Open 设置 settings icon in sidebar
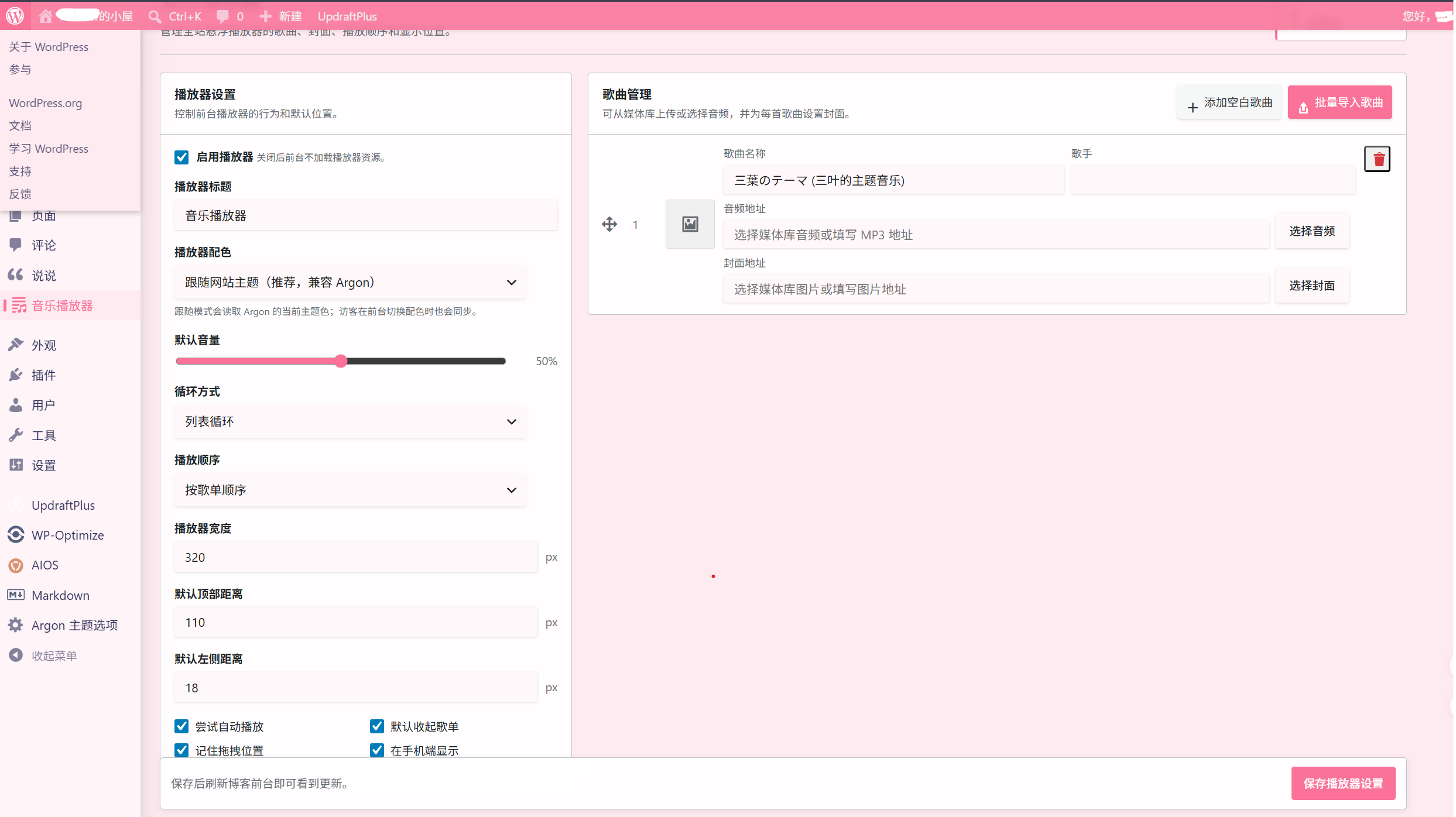The height and width of the screenshot is (817, 1456). 16,465
